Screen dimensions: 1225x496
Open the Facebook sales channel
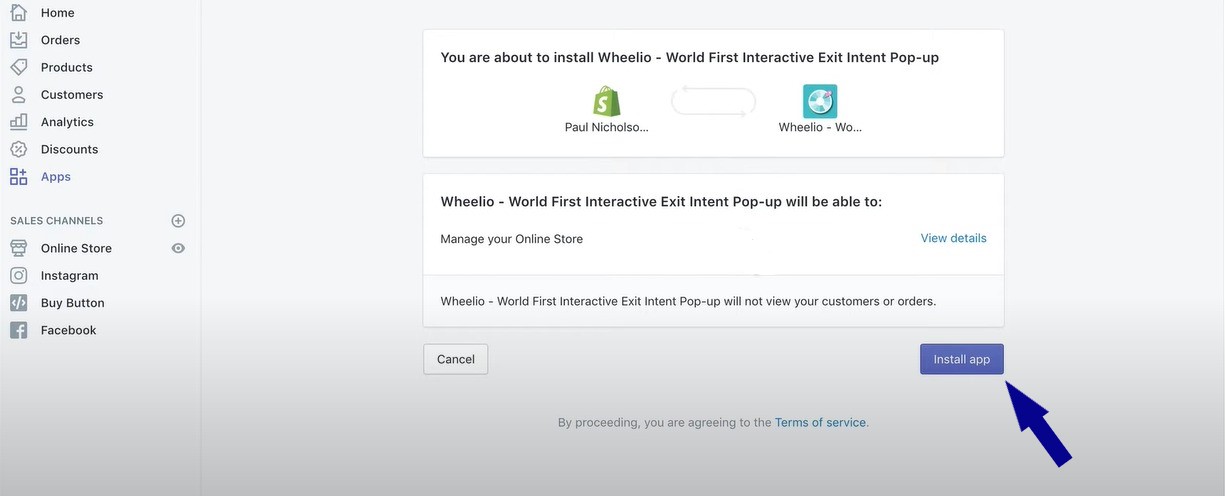[x=68, y=330]
